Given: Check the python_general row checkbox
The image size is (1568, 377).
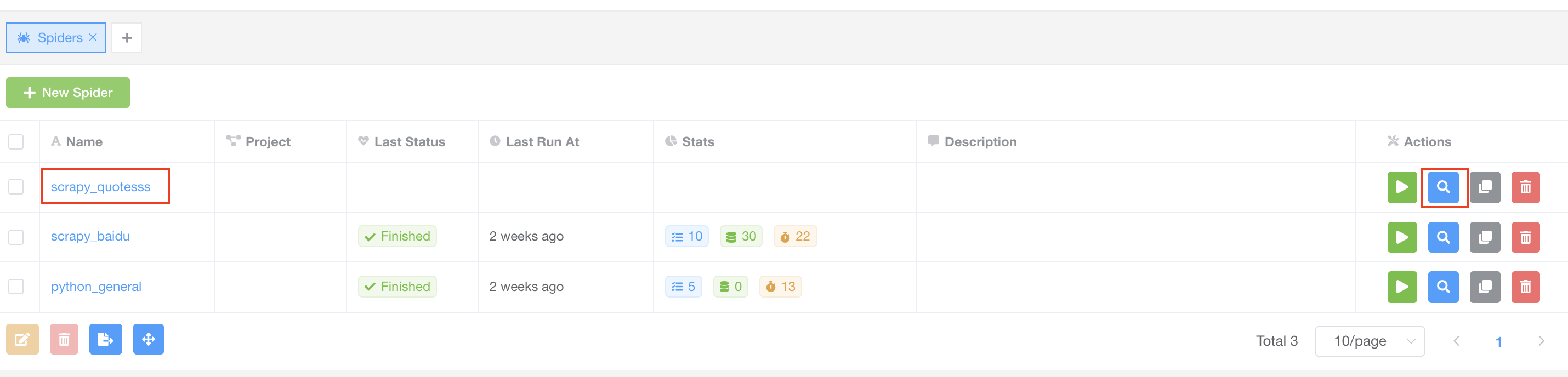Looking at the screenshot, I should click(x=16, y=287).
